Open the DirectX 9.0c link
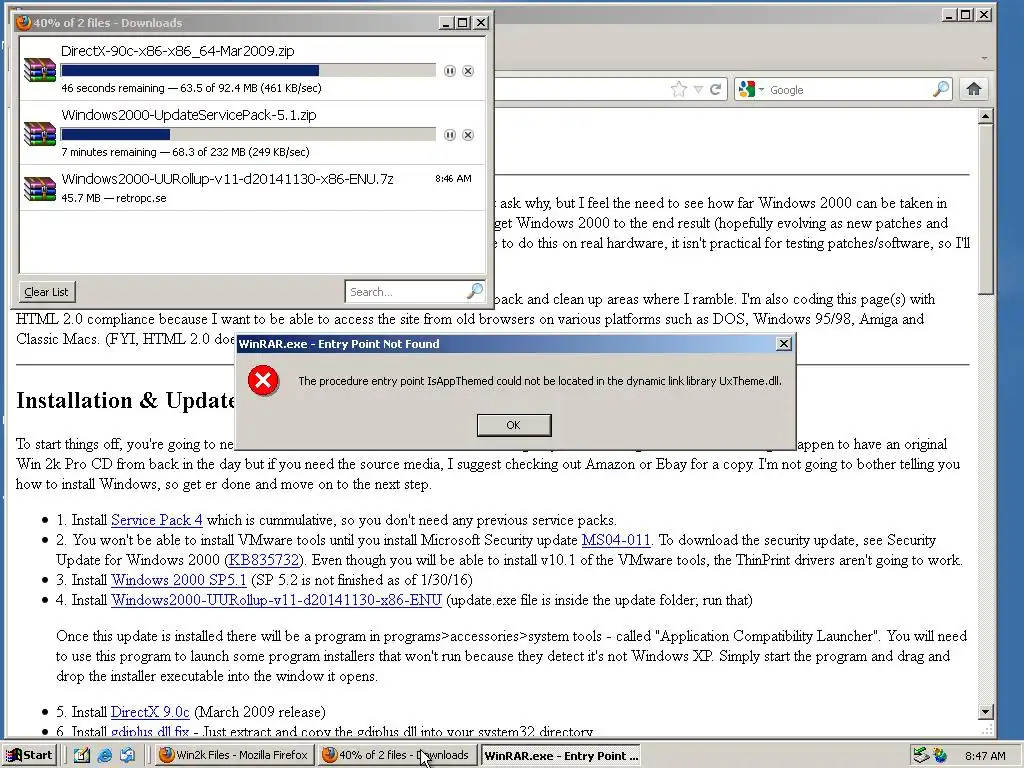1024x768 pixels. click(x=150, y=712)
